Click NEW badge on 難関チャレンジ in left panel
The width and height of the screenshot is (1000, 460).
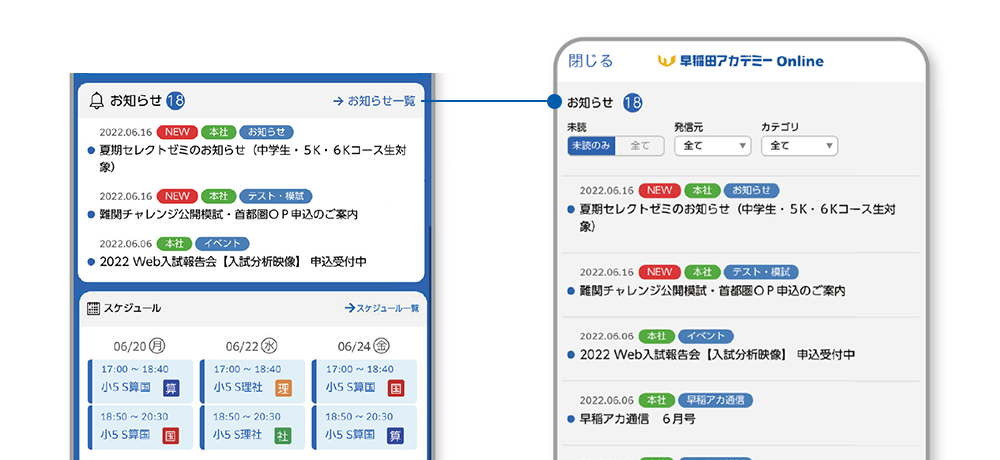(177, 197)
